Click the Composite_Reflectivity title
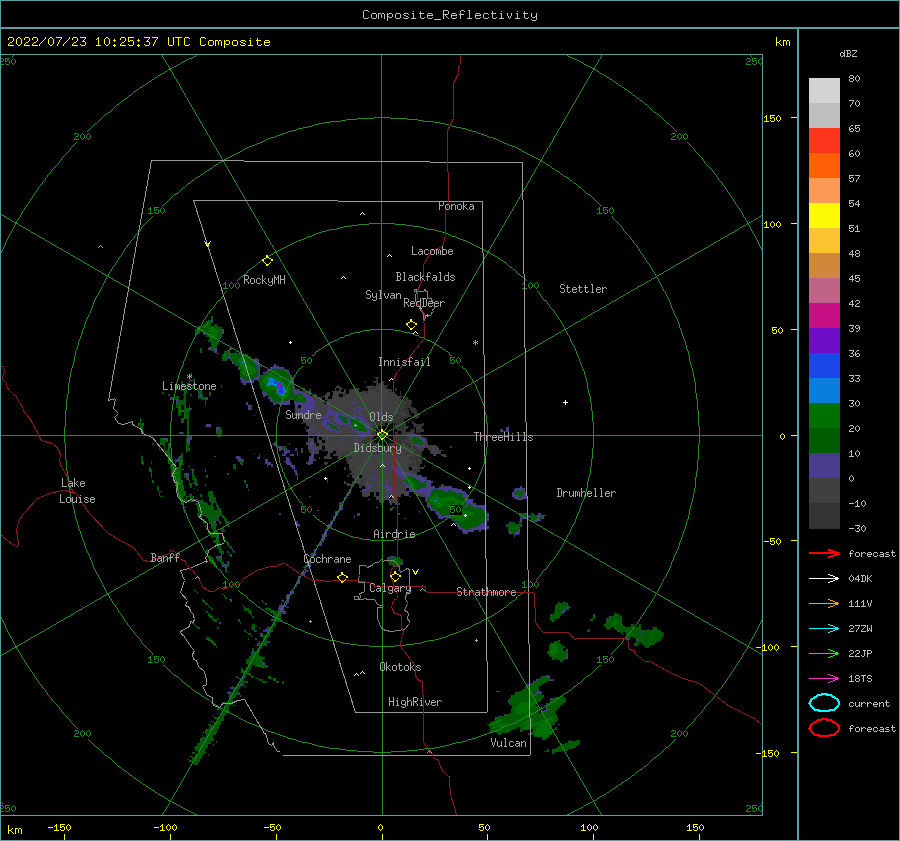 (450, 15)
